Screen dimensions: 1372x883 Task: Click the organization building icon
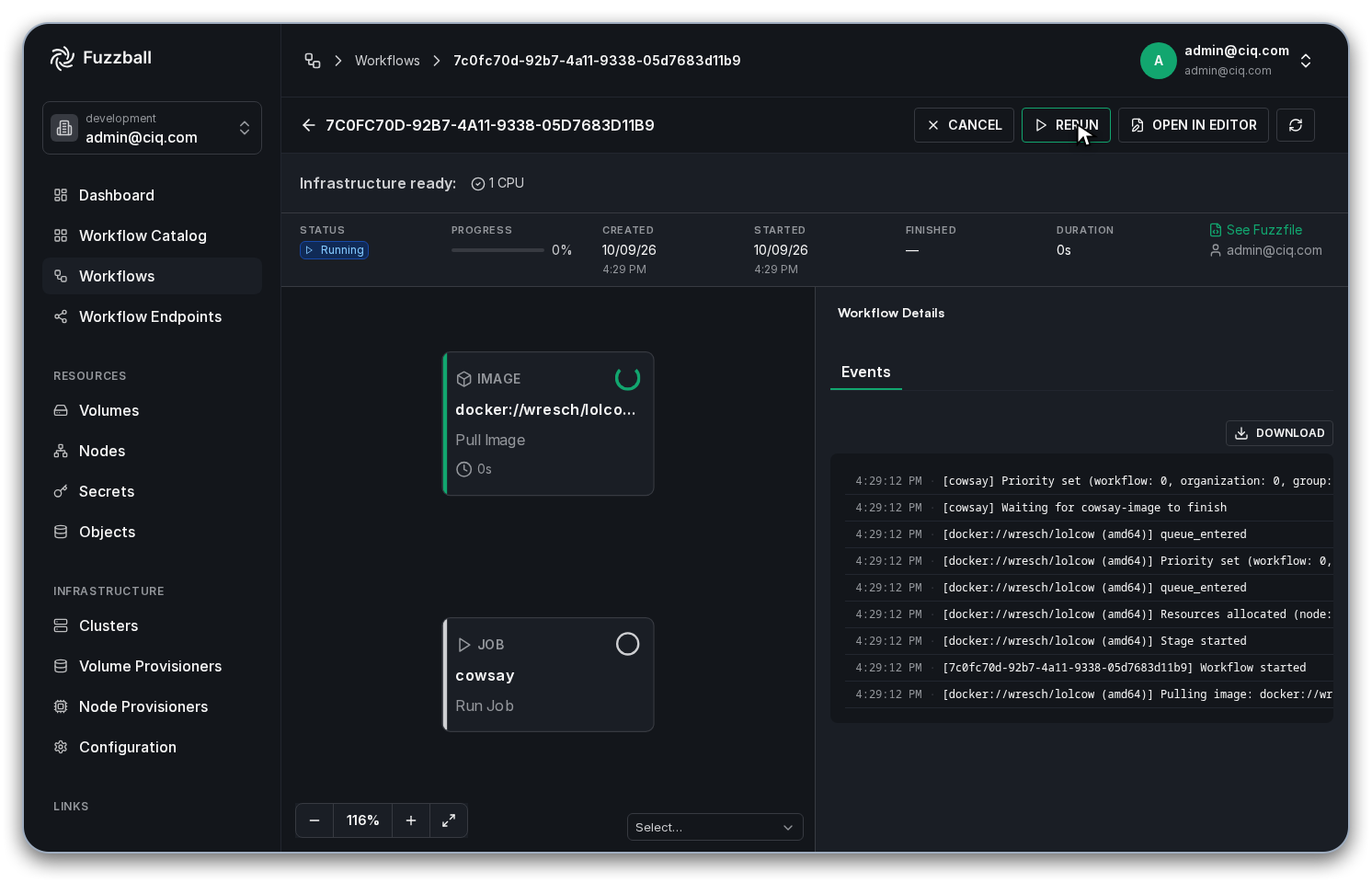(64, 128)
